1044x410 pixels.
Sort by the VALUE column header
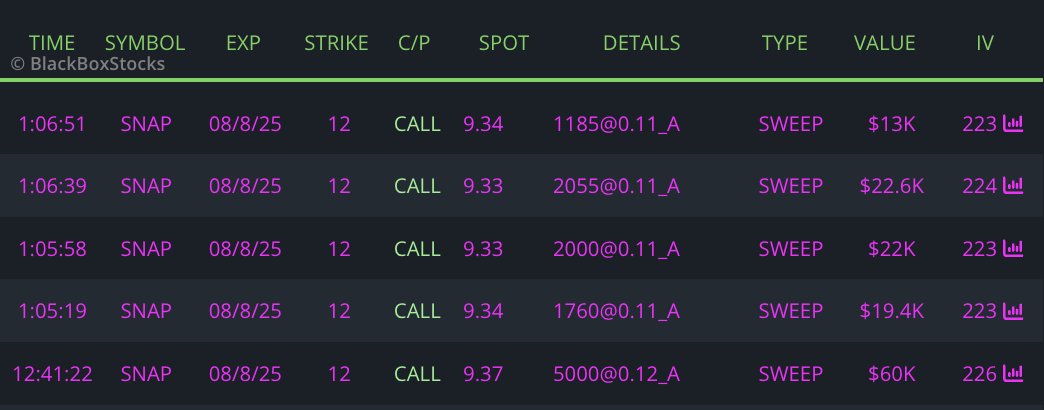coord(884,43)
